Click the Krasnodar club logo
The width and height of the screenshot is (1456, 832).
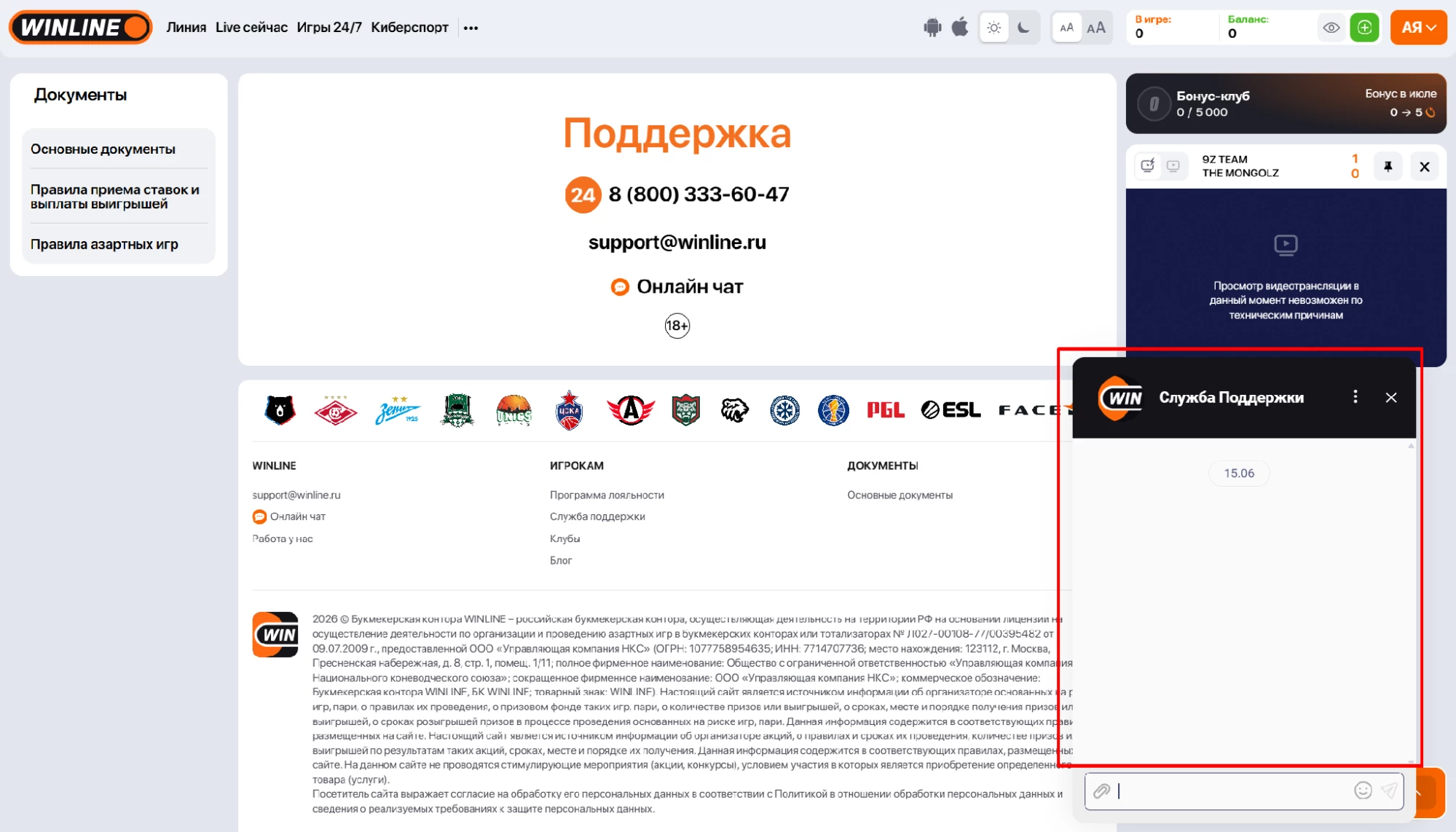pos(457,410)
